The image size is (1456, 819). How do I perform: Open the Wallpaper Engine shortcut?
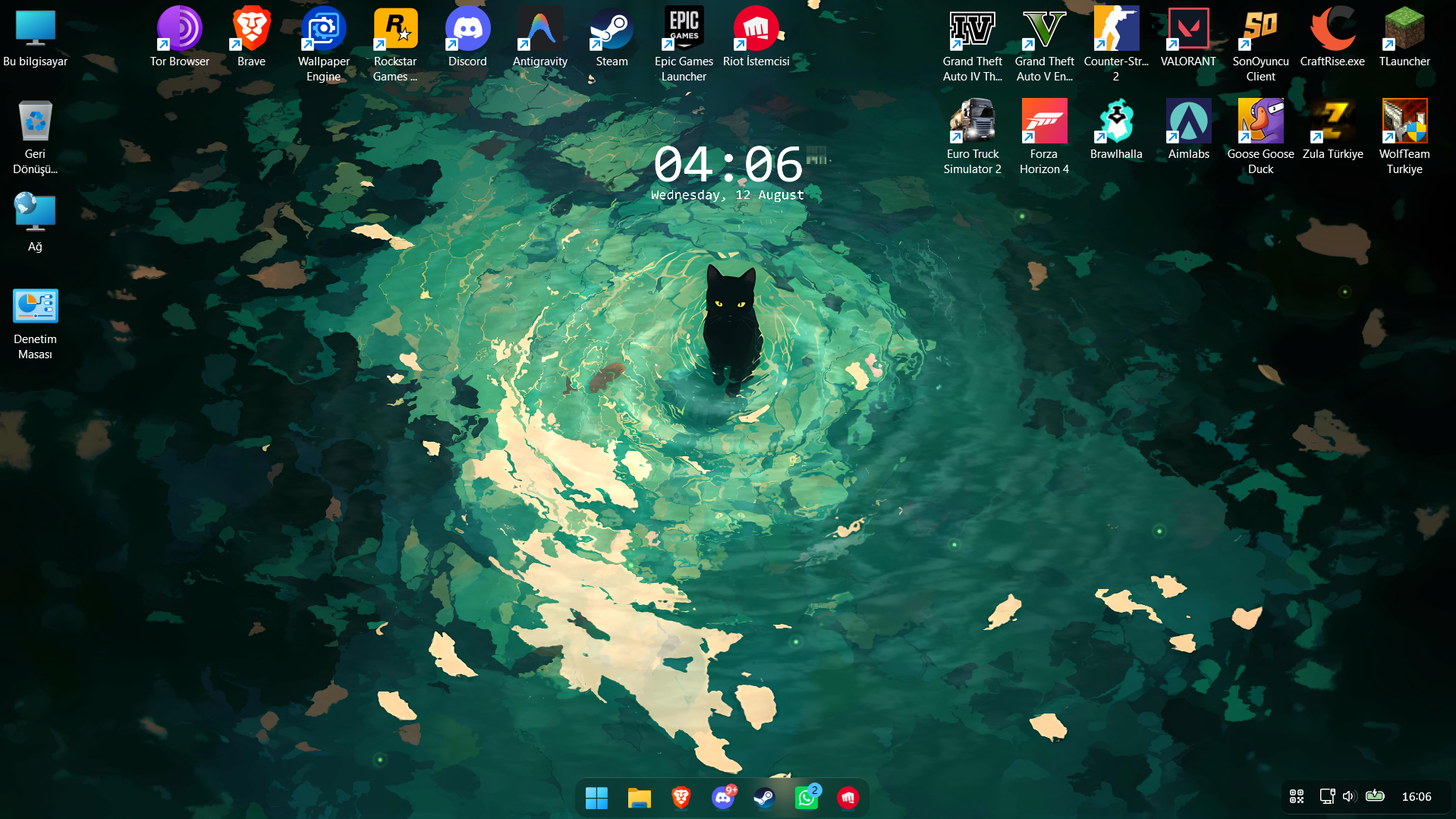(324, 45)
